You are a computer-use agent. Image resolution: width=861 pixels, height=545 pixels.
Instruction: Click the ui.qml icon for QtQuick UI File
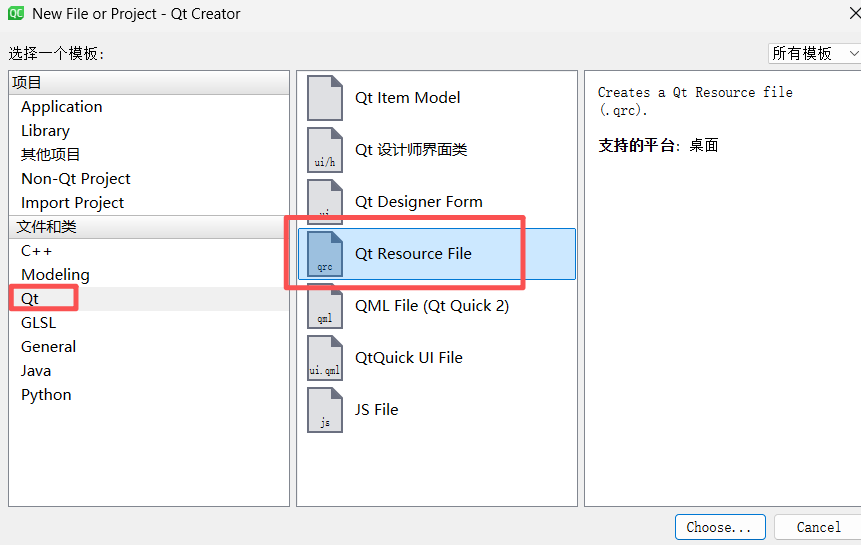pyautogui.click(x=325, y=358)
